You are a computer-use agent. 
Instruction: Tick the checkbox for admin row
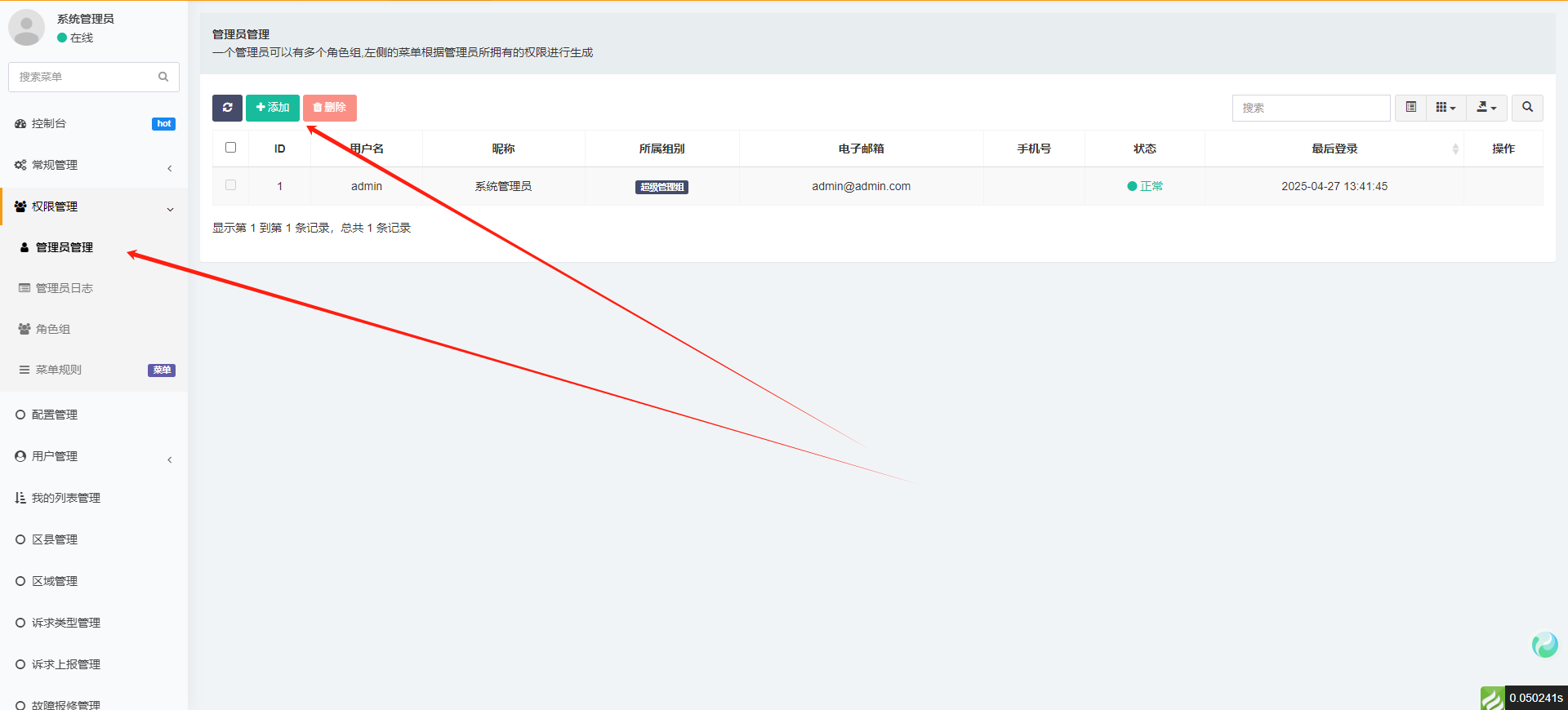point(231,185)
